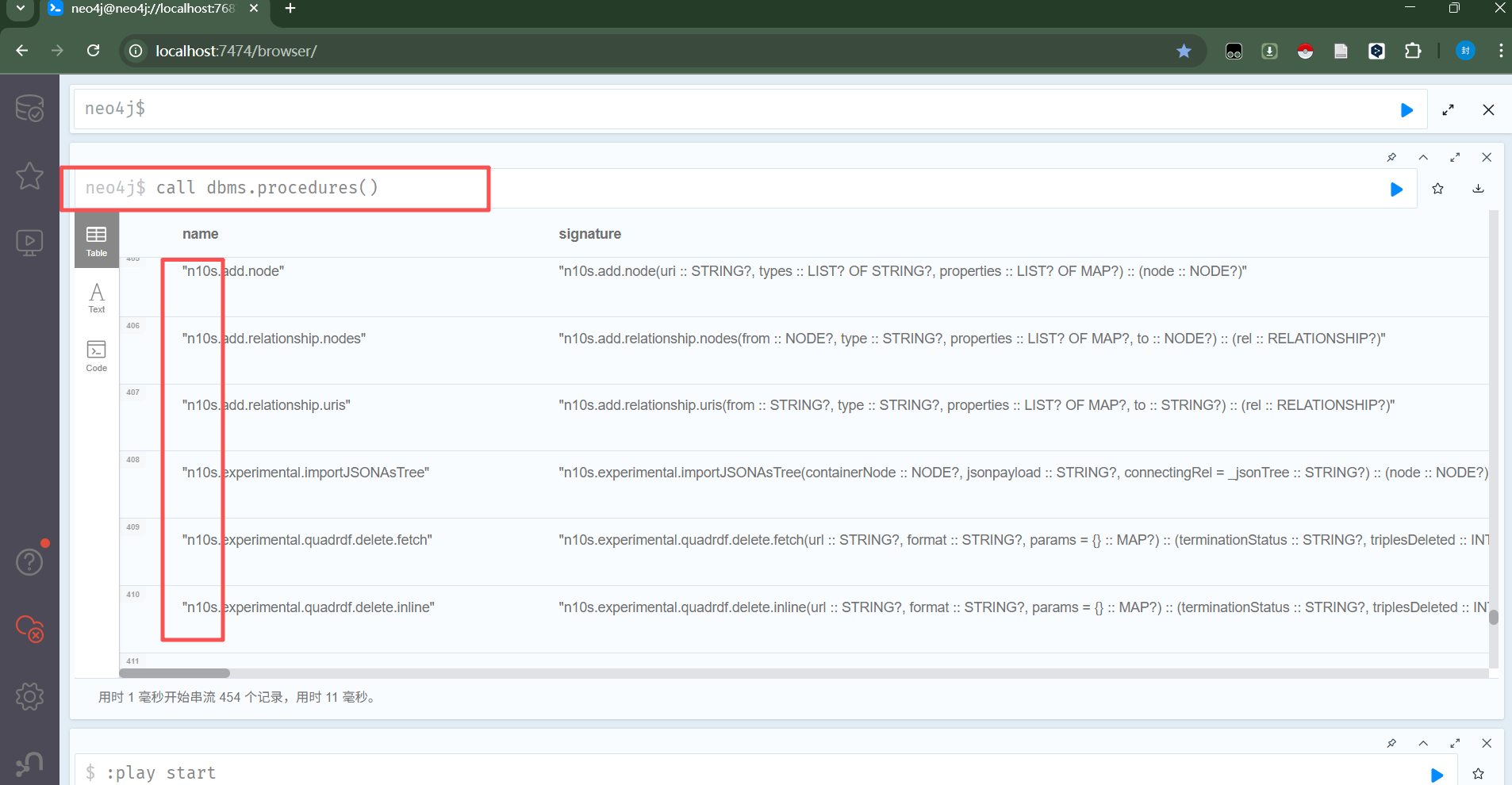Screen dimensions: 1512x785
Task: Select the "n10s.experimental.importJSONAsTree" name cell
Action: click(305, 473)
